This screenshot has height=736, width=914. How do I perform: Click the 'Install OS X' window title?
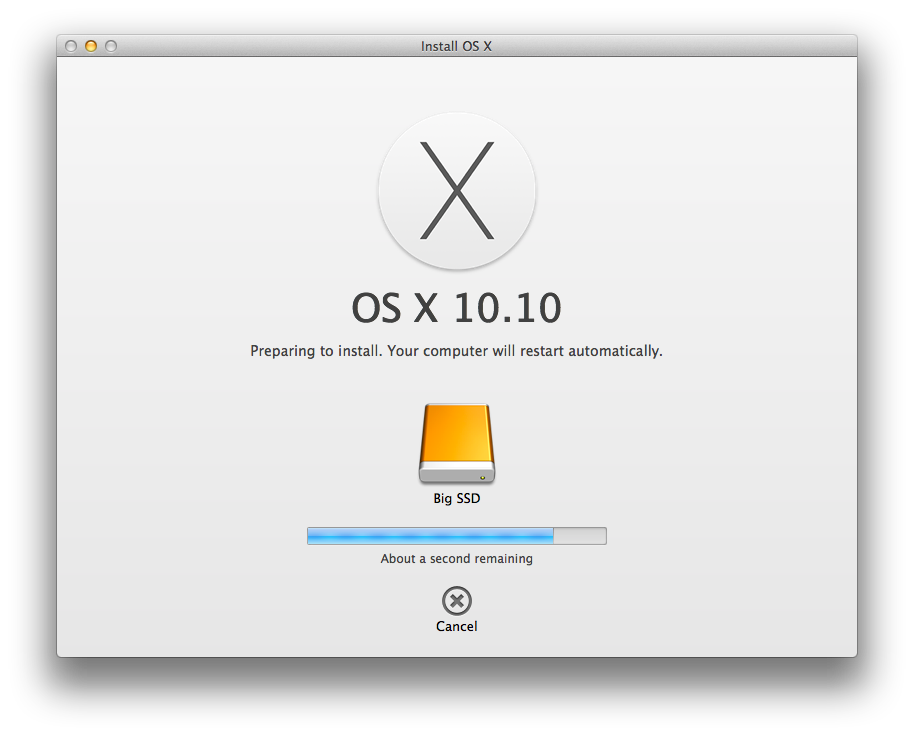456,46
